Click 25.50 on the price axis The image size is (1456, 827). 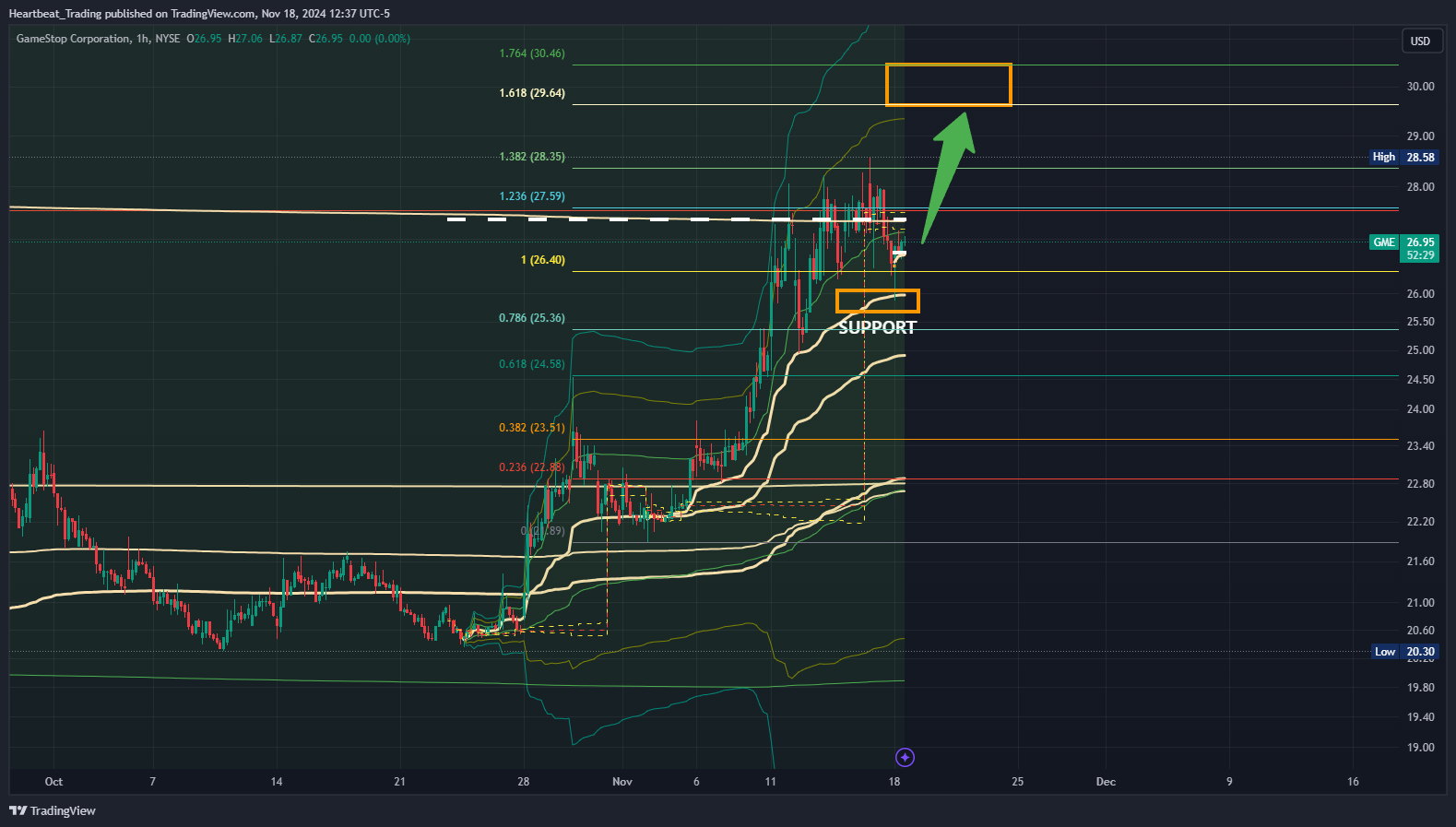[x=1420, y=322]
